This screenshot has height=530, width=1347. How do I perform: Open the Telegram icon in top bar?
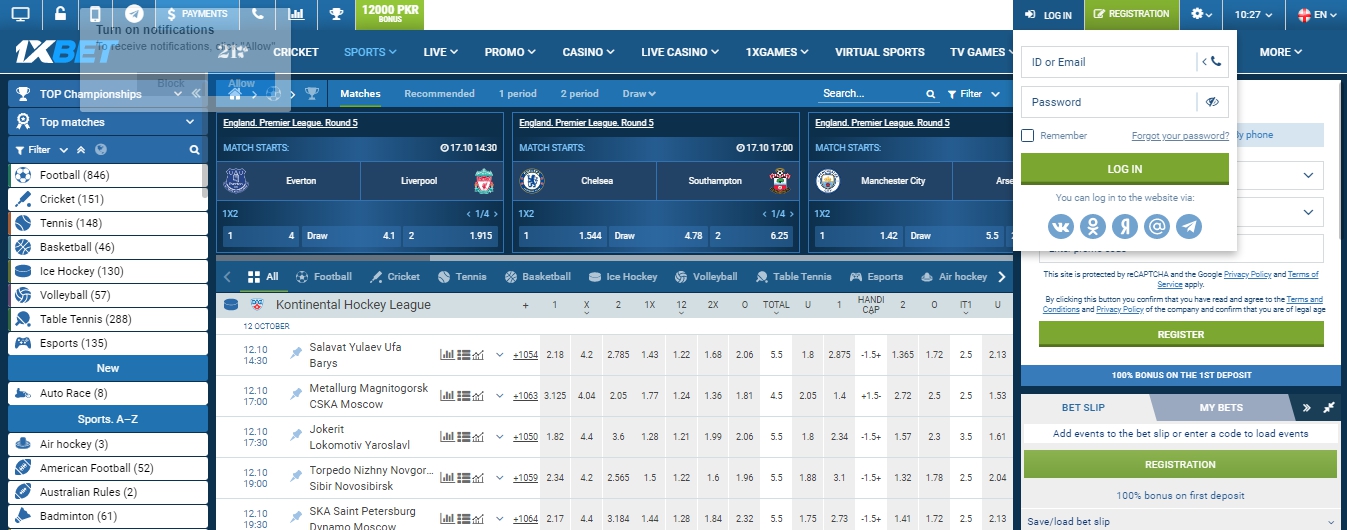pyautogui.click(x=134, y=14)
